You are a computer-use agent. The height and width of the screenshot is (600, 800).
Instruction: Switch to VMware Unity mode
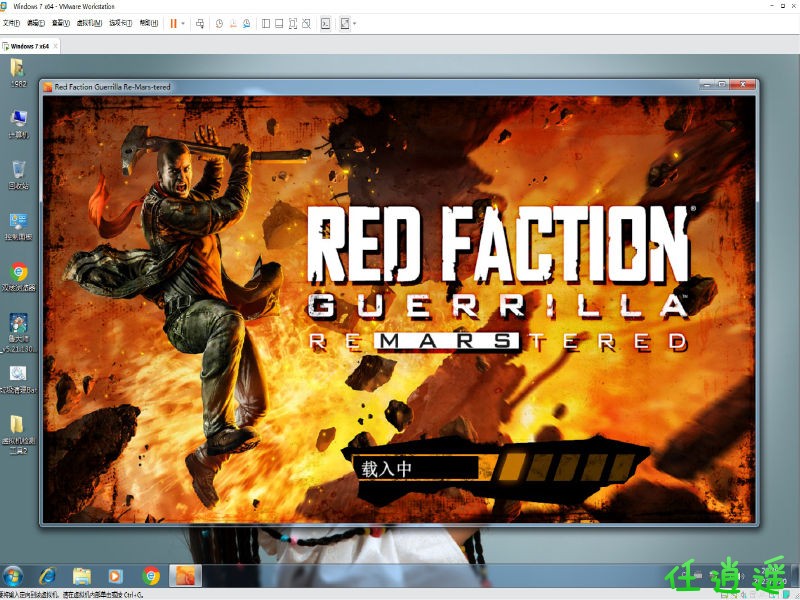(306, 23)
